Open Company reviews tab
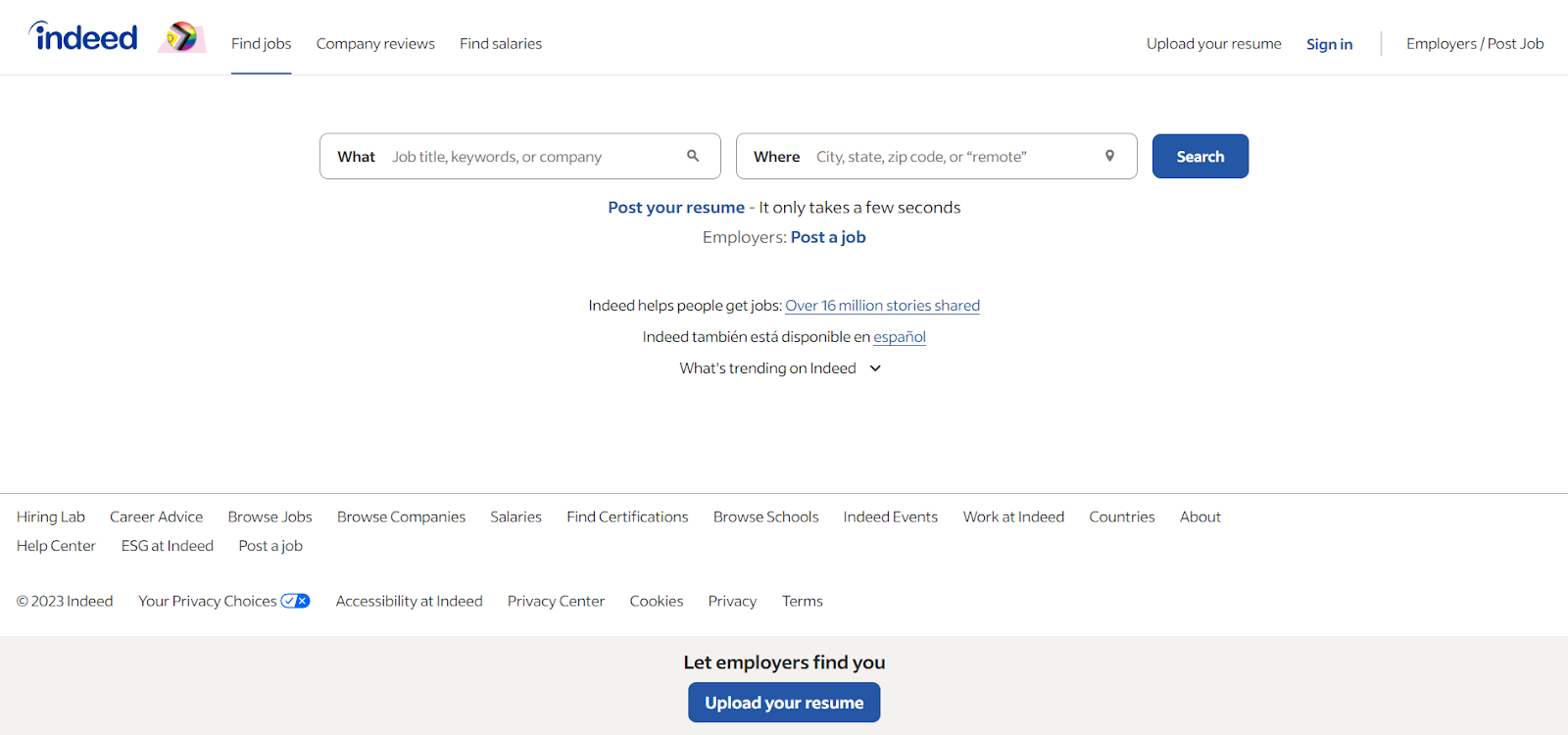The height and width of the screenshot is (735, 1568). (375, 43)
